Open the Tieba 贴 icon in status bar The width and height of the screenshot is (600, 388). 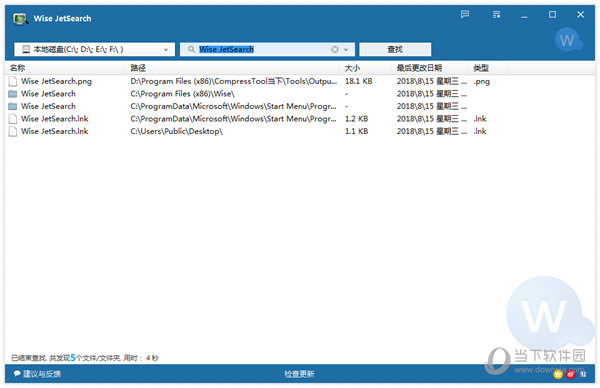pos(583,374)
